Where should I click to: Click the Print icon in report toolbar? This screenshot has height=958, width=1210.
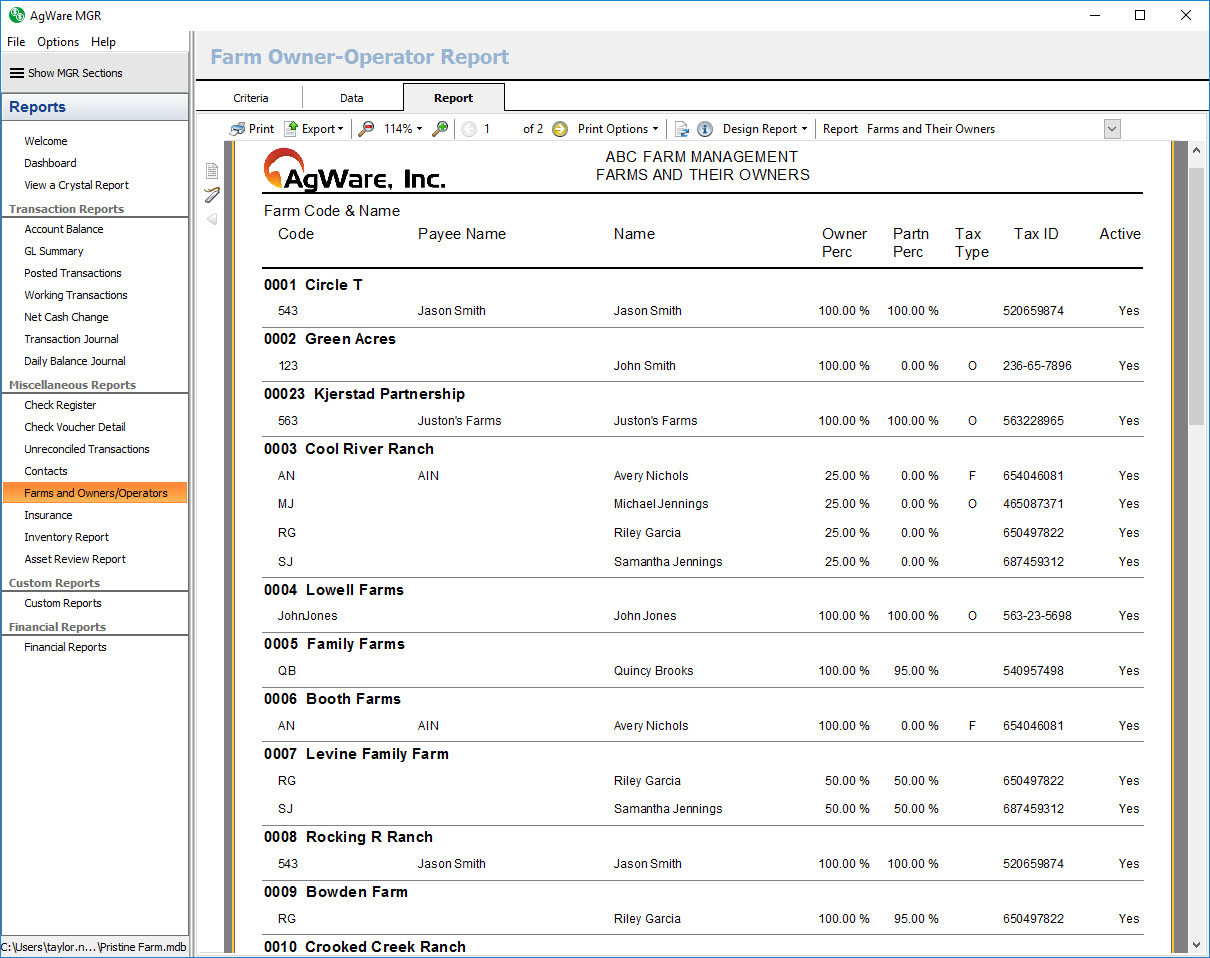(237, 129)
